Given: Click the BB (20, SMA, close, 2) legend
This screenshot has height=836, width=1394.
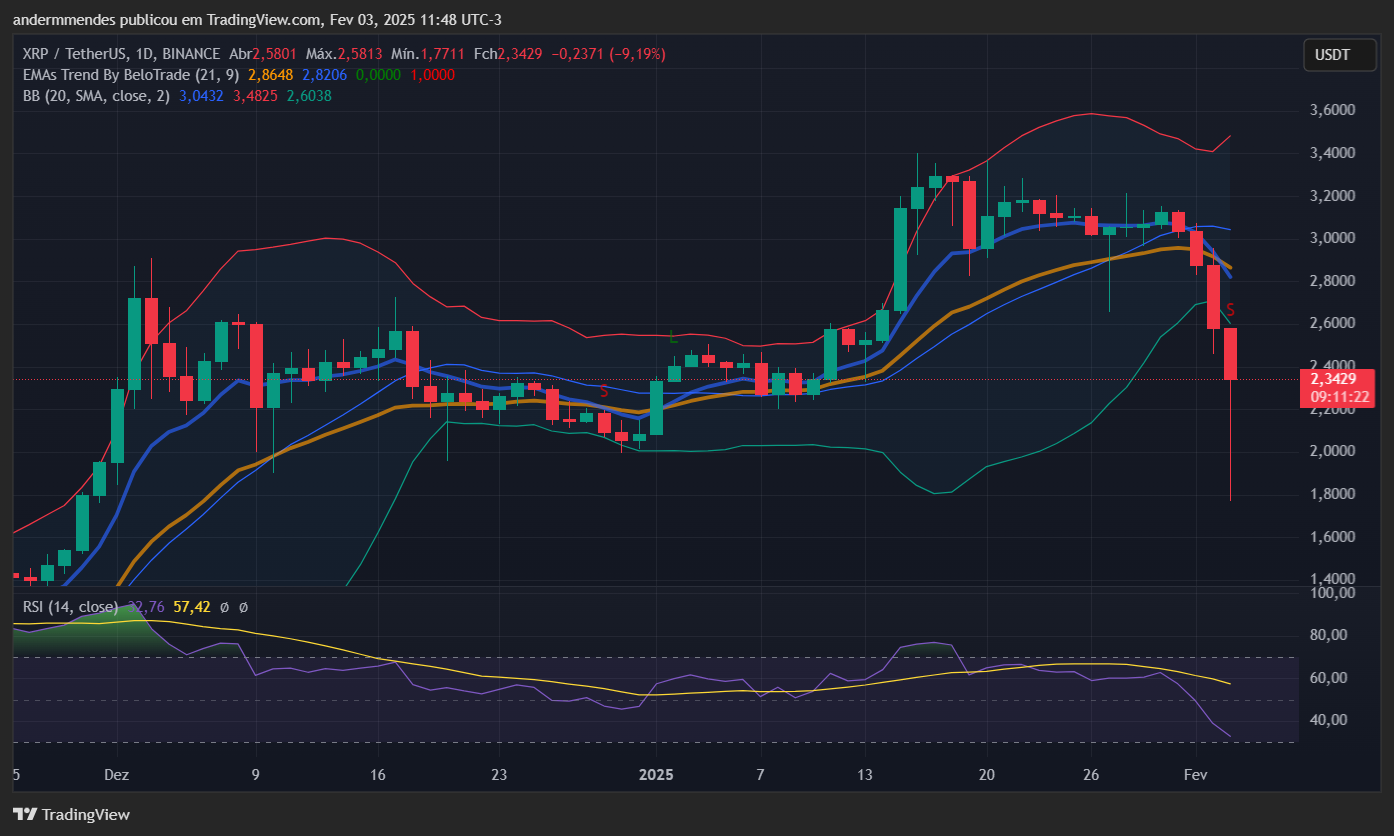Looking at the screenshot, I should point(96,95).
